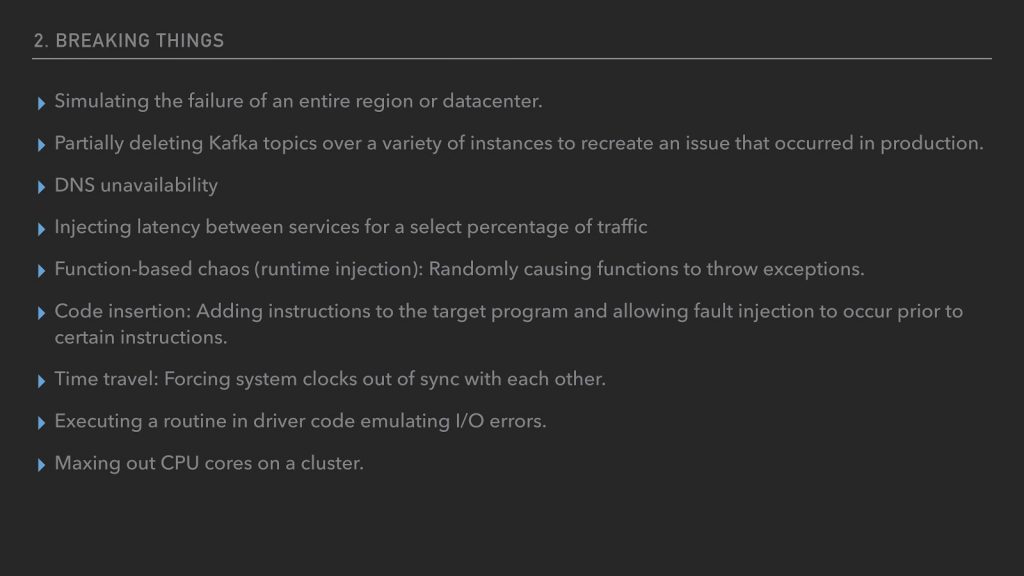The width and height of the screenshot is (1024, 576).
Task: Click the triangle bullet beside "Injecting latency"
Action: click(x=41, y=229)
